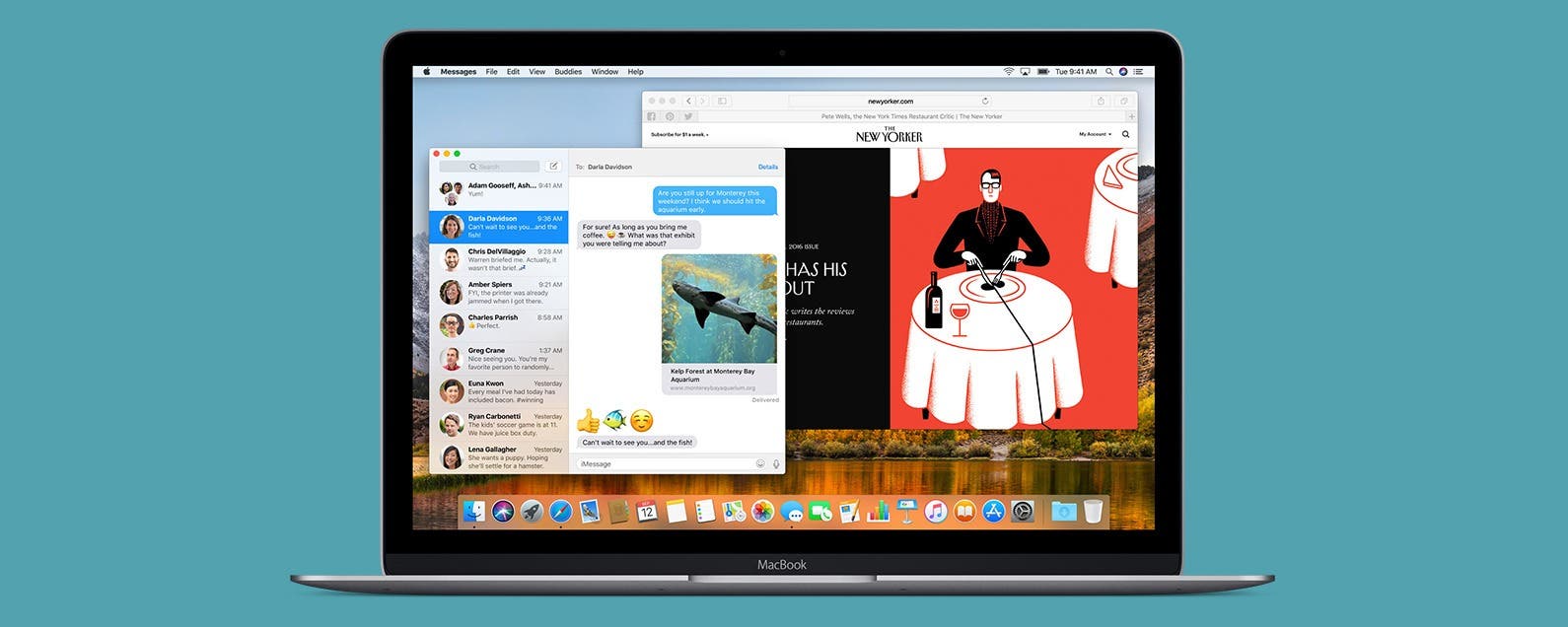1568x627 pixels.
Task: Click Safari's reload page icon
Action: pos(985,101)
